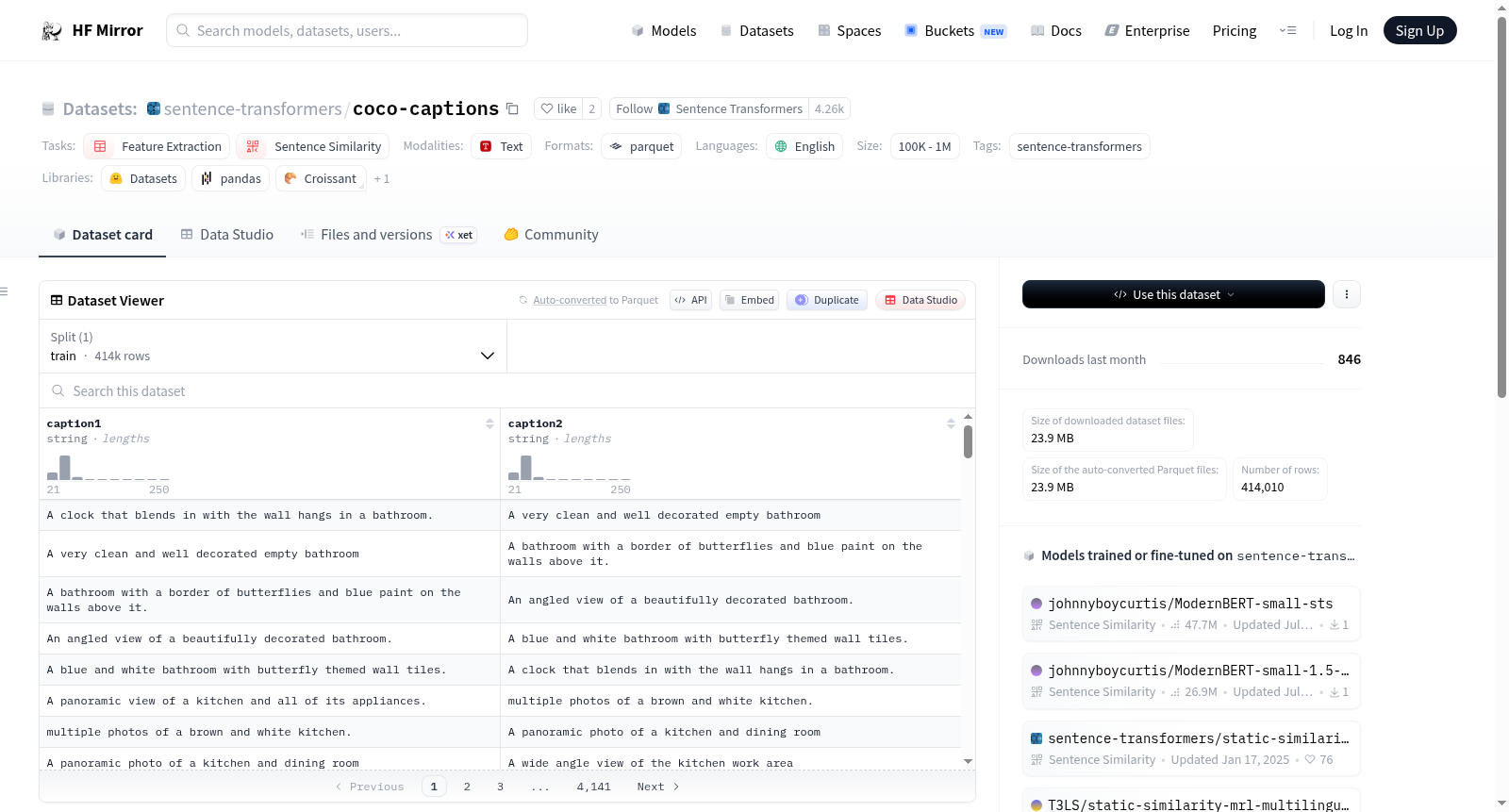Click the Sign Up button
The width and height of the screenshot is (1509, 812).
pyautogui.click(x=1419, y=31)
